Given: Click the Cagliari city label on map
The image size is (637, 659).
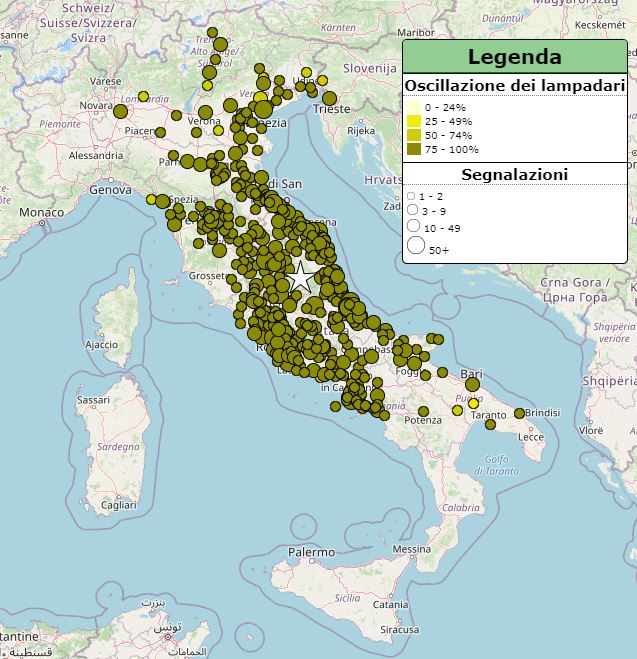Looking at the screenshot, I should point(117,506).
